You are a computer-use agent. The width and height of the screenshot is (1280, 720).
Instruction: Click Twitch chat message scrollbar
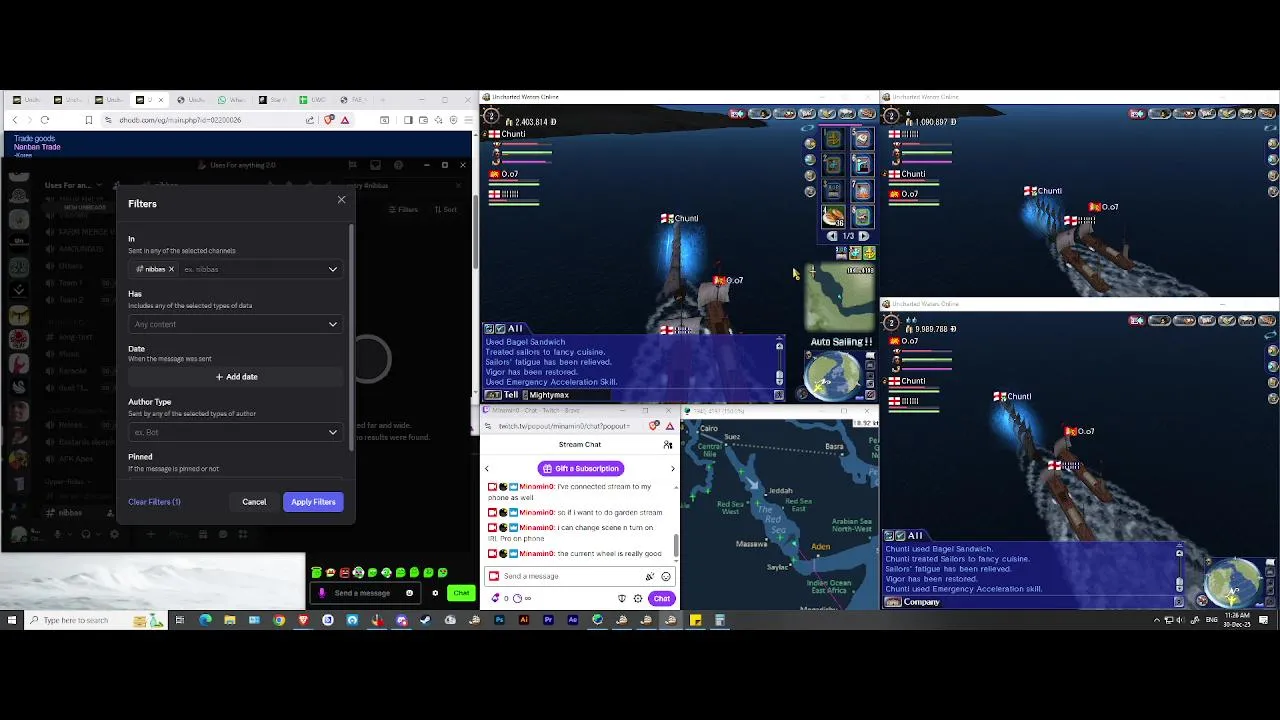[x=676, y=546]
